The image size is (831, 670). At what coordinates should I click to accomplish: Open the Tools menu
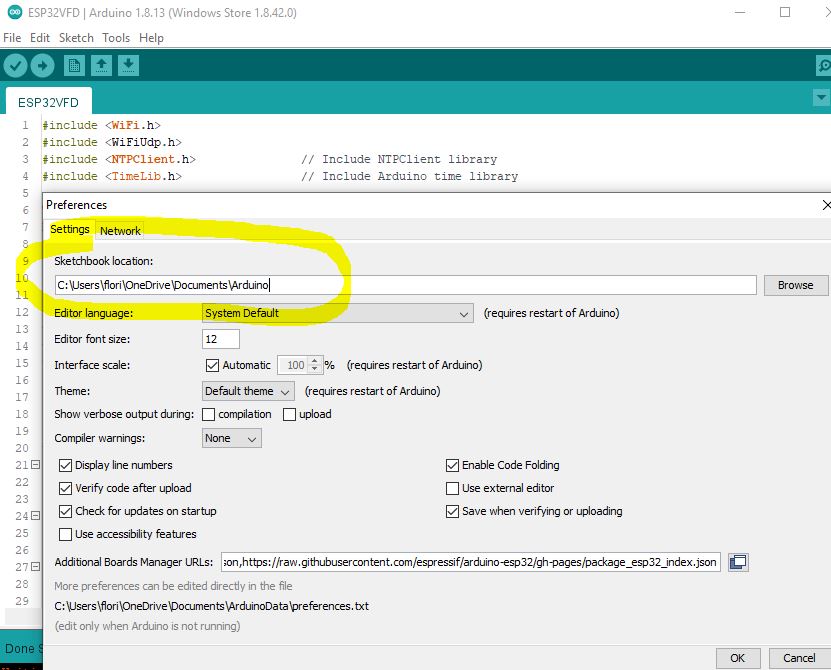point(116,38)
